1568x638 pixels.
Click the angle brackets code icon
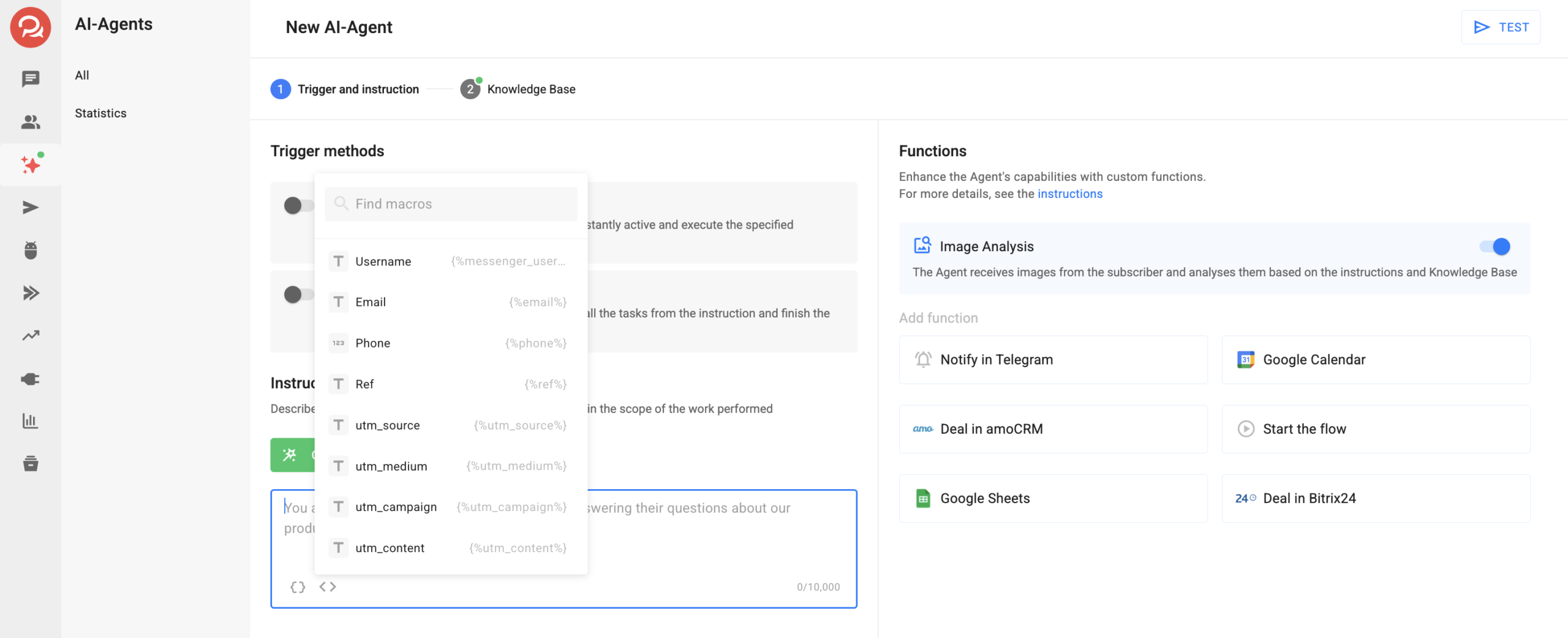point(328,587)
